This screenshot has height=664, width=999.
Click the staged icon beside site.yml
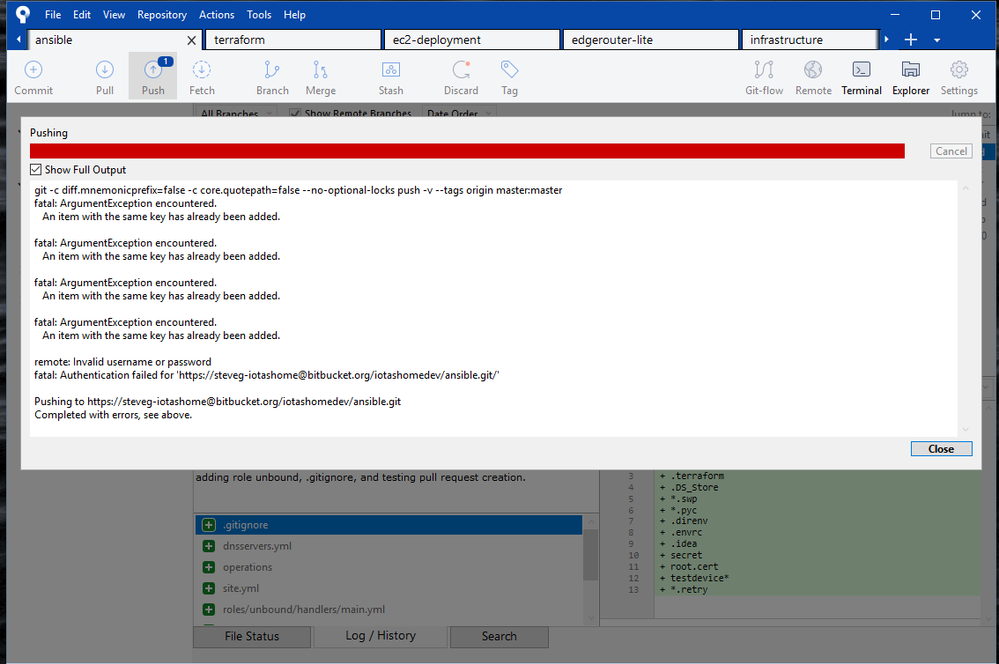coord(208,588)
